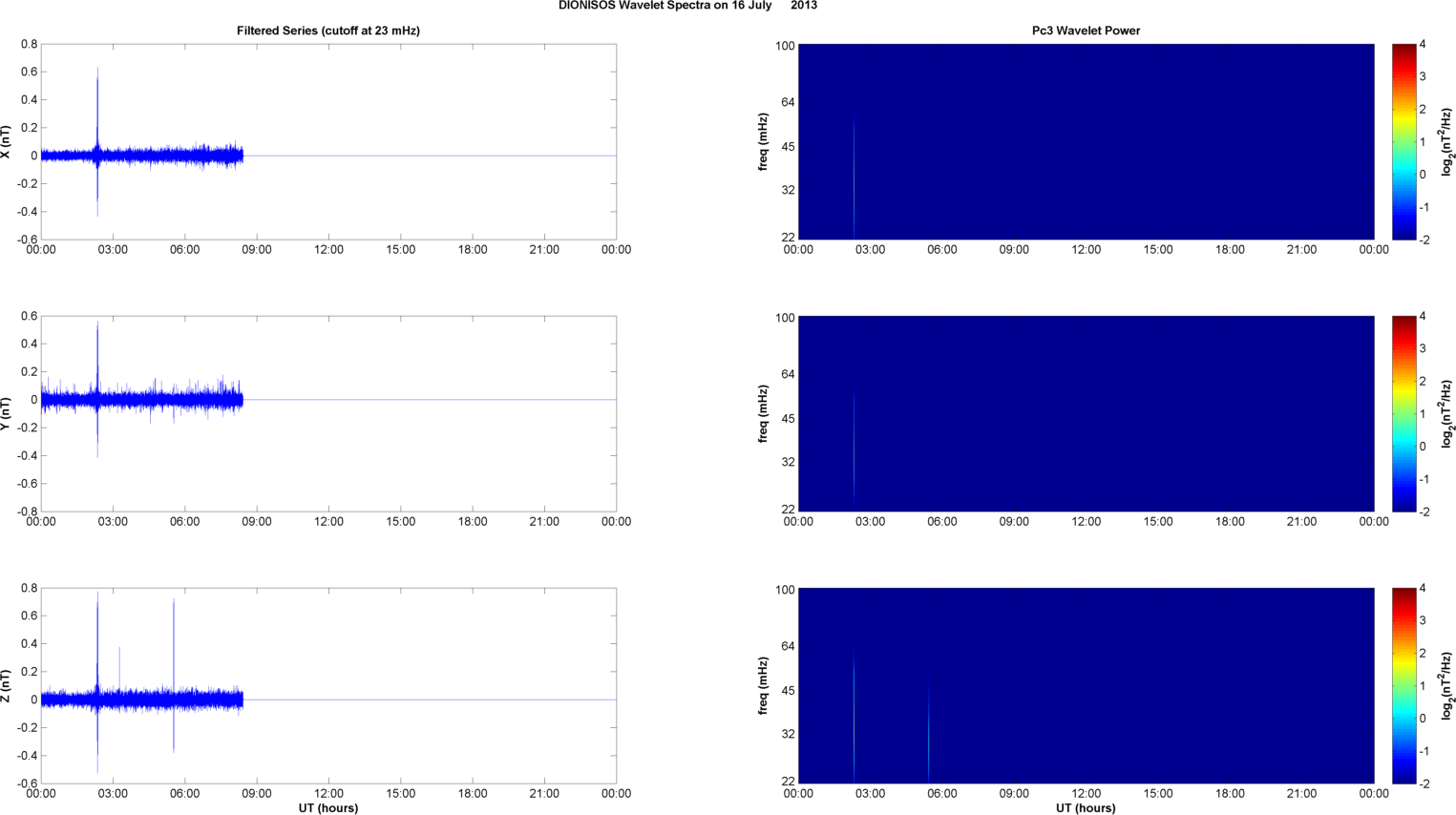Click the '21:00' tick under the bottom spectrogram

coord(1301,794)
